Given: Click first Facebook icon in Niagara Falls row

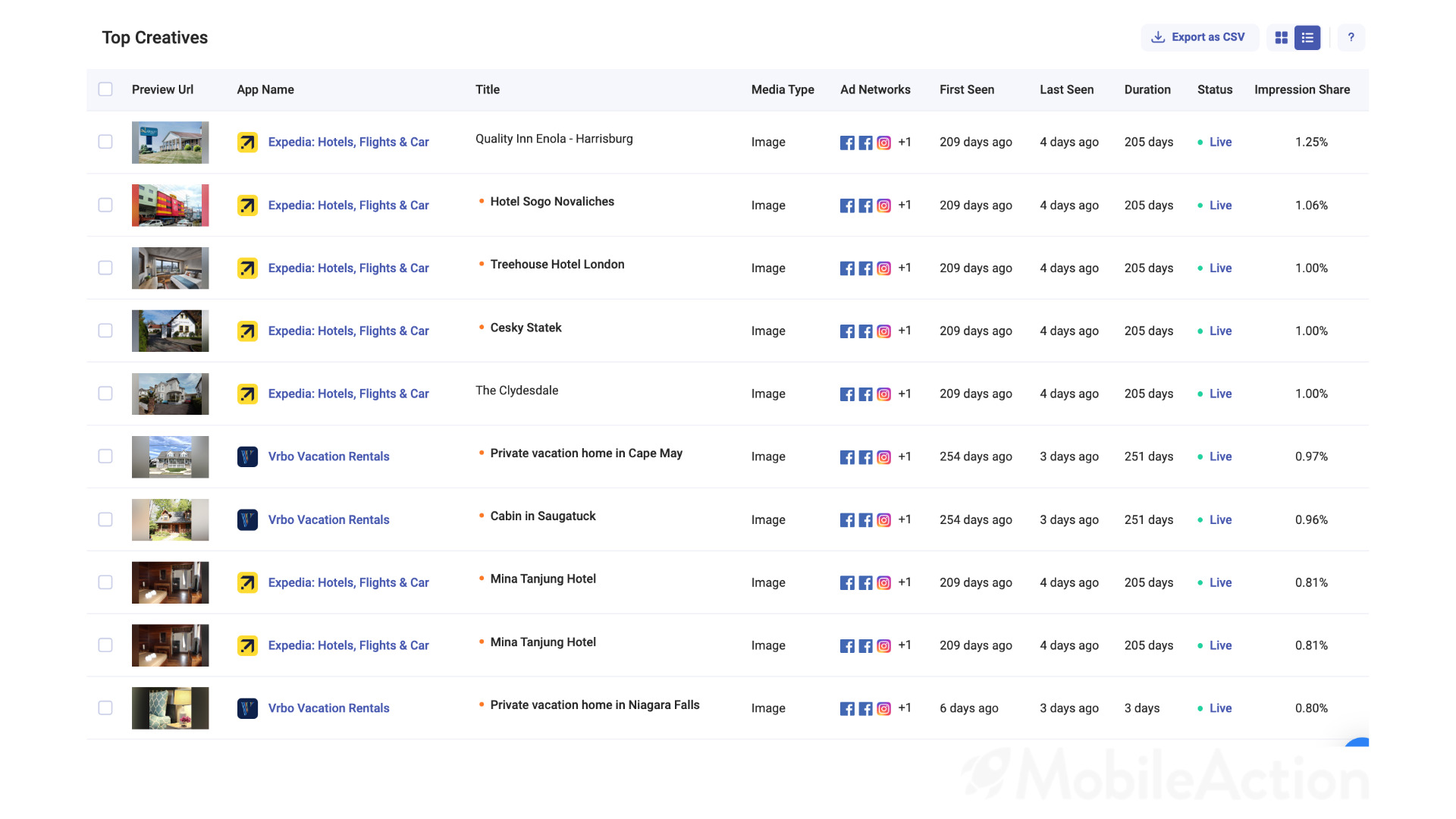Looking at the screenshot, I should [847, 709].
